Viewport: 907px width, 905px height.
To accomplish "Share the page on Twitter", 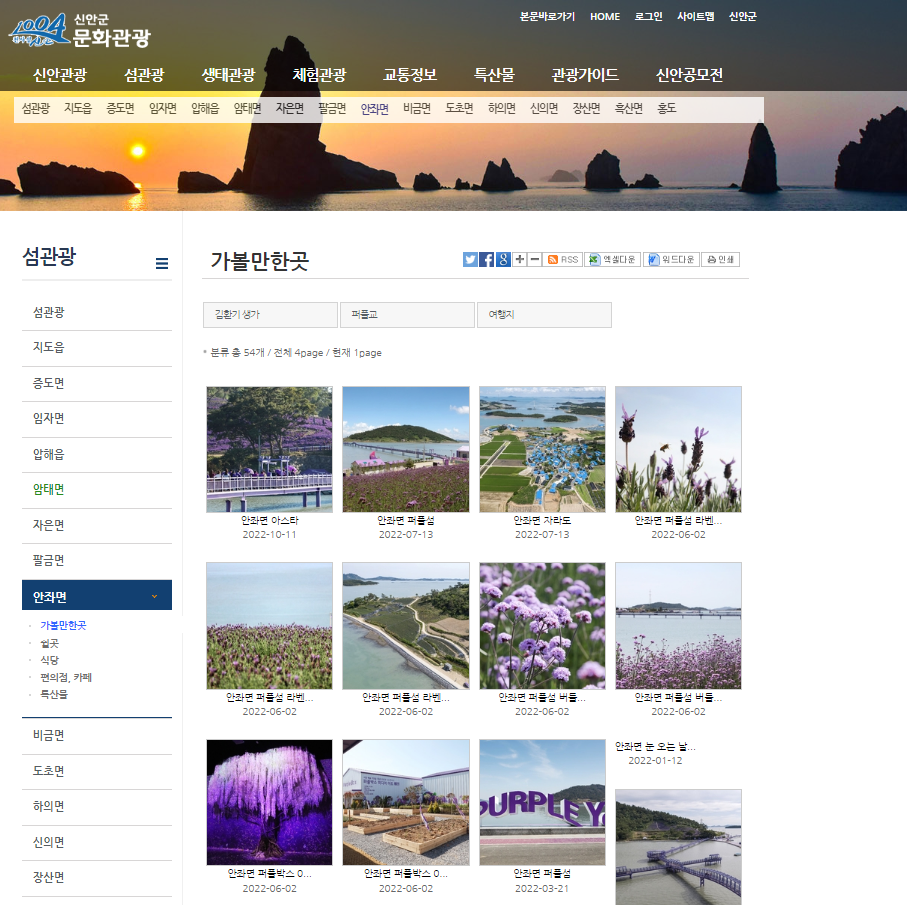I will coord(470,259).
